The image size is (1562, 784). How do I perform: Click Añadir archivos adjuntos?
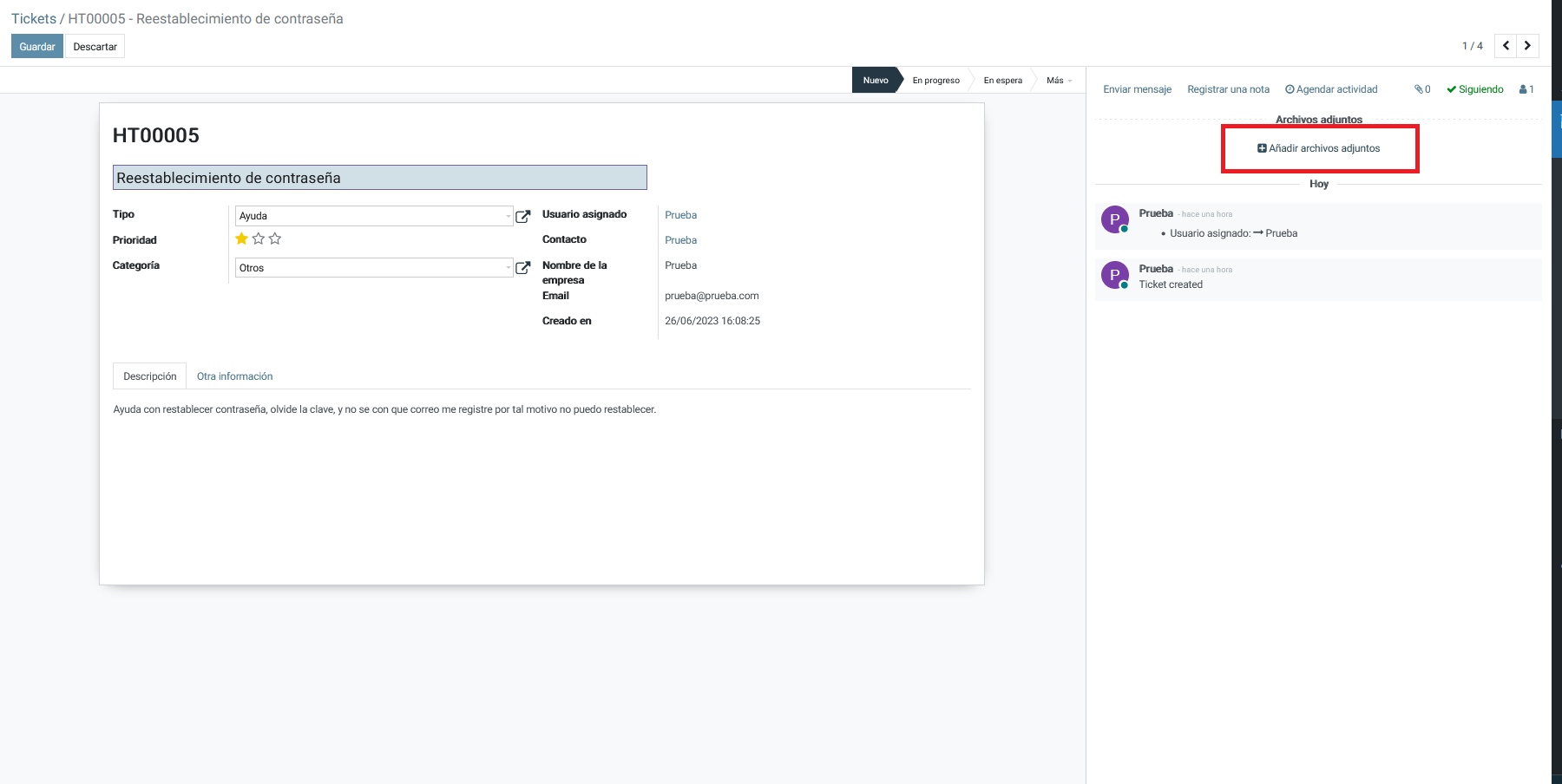1319,148
